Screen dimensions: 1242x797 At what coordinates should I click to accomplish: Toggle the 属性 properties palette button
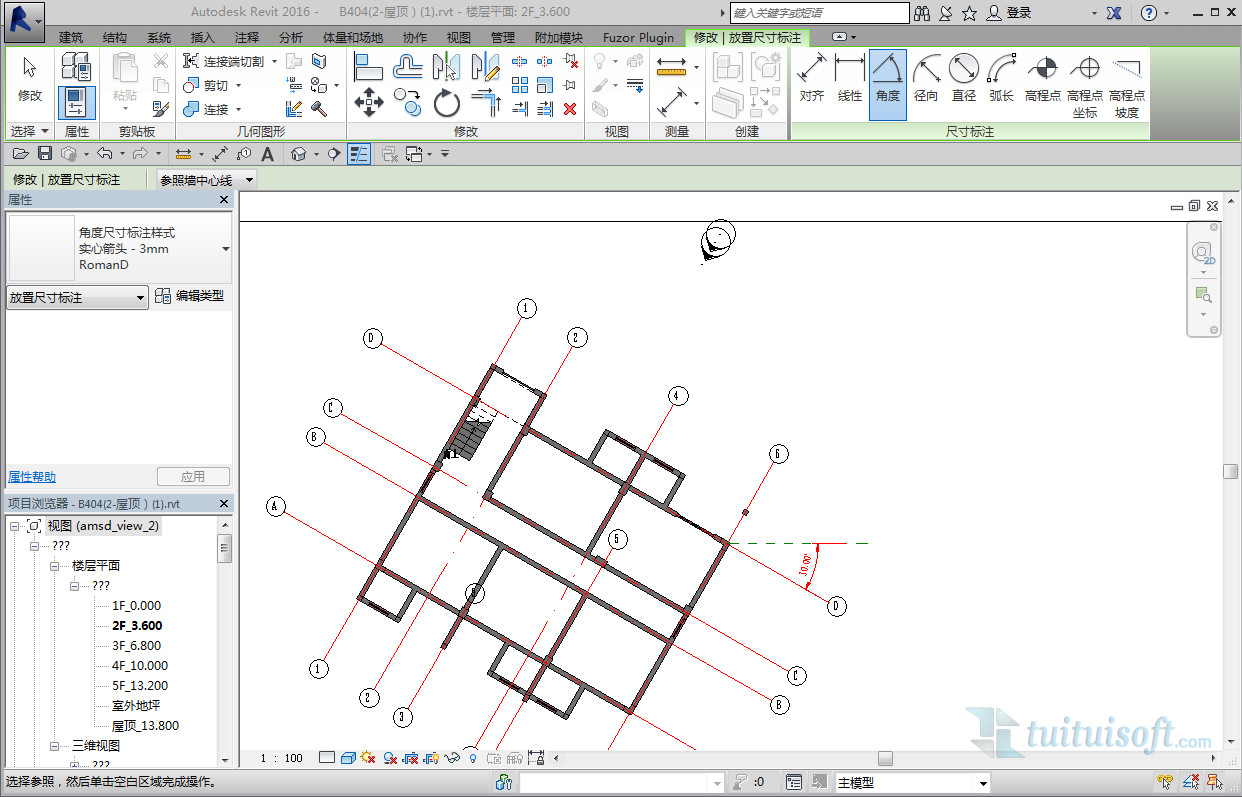pyautogui.click(x=76, y=101)
